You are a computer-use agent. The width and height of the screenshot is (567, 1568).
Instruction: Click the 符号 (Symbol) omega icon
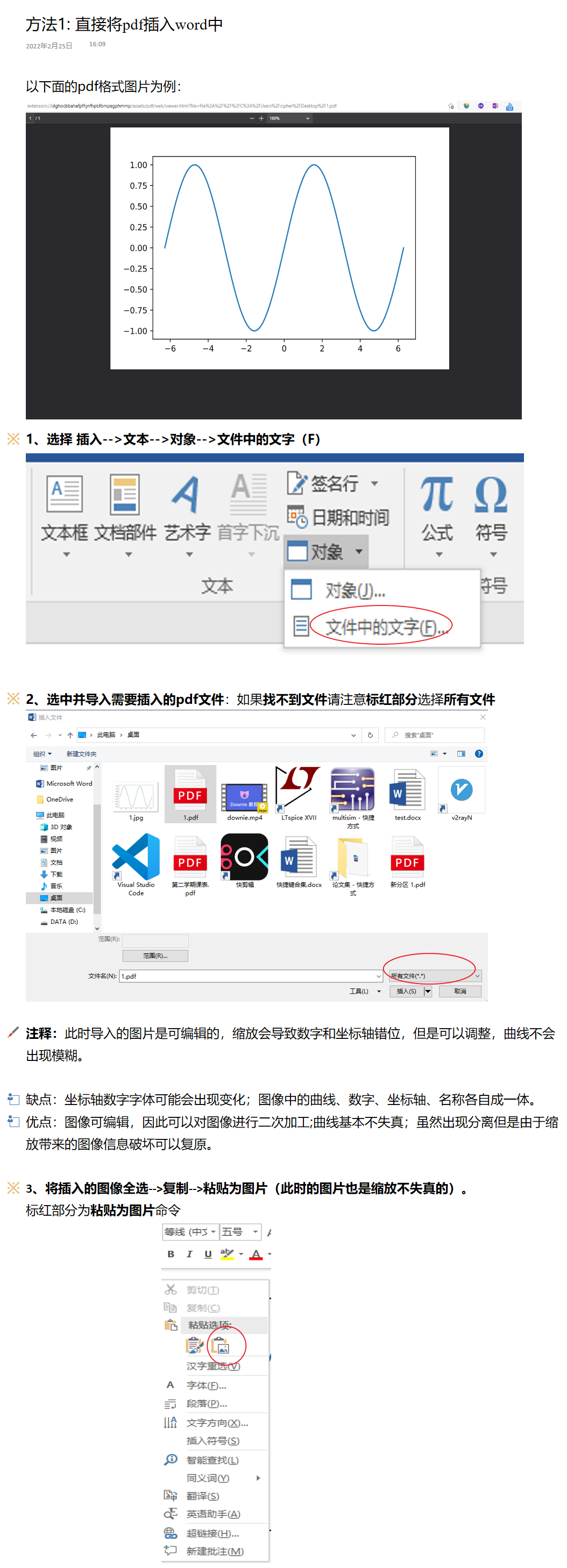tap(491, 494)
